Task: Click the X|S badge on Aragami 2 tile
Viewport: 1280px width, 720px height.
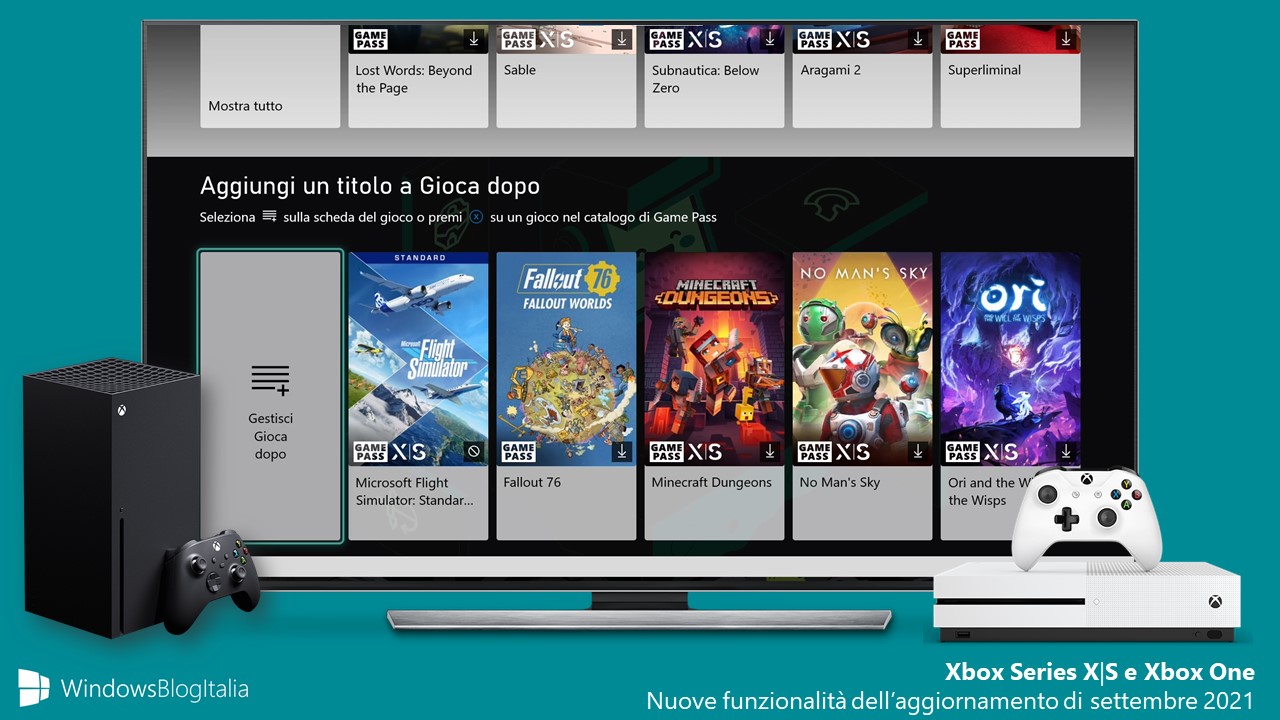Action: tap(853, 39)
